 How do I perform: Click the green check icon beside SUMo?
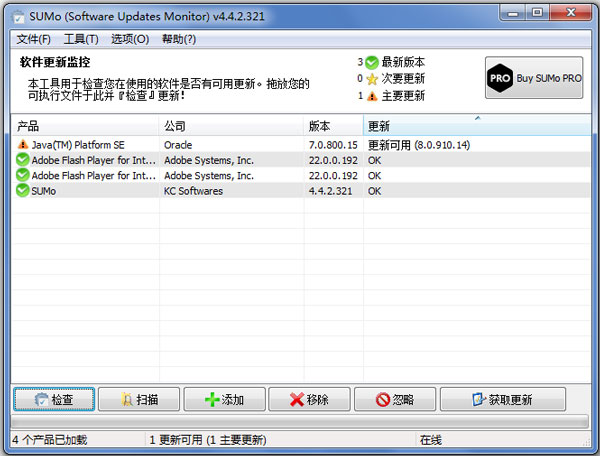23,190
